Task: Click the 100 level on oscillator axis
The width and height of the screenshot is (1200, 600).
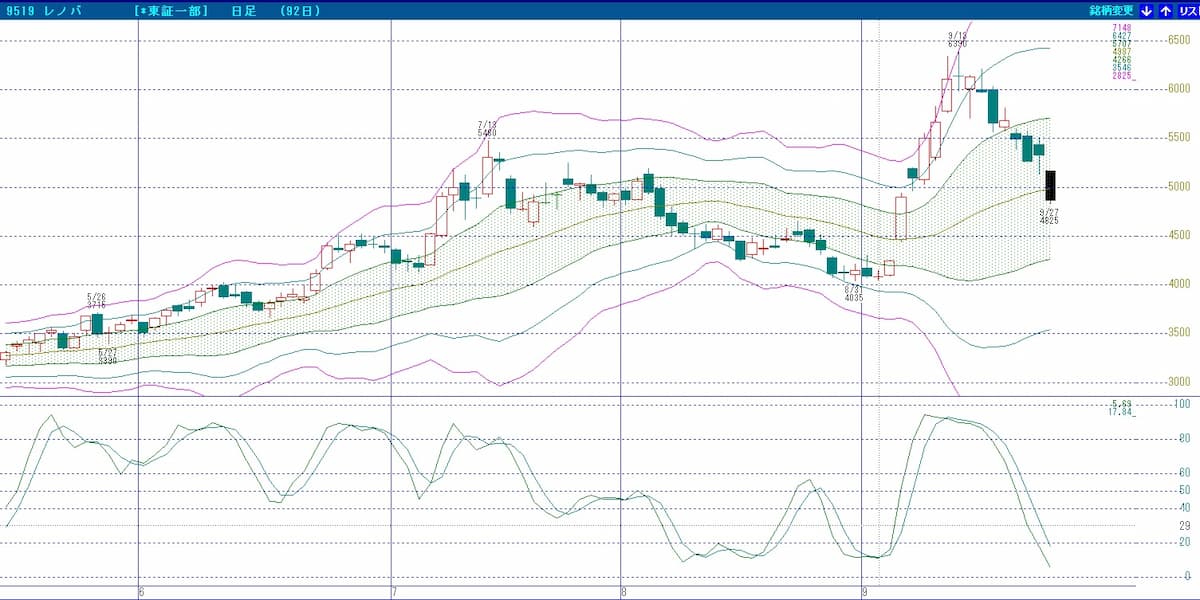Action: [1183, 404]
